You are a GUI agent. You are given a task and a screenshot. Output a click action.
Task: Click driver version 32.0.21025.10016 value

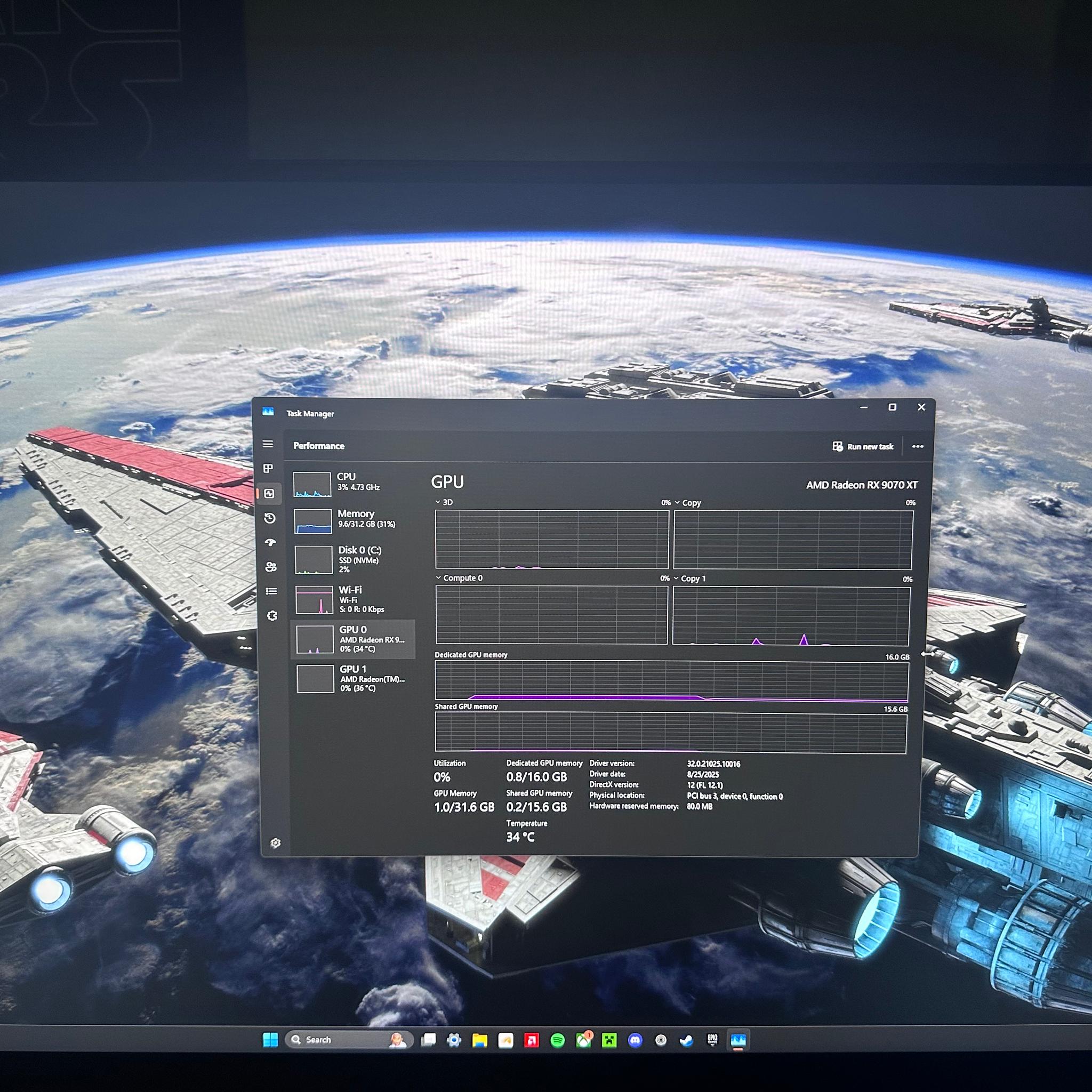pos(713,764)
